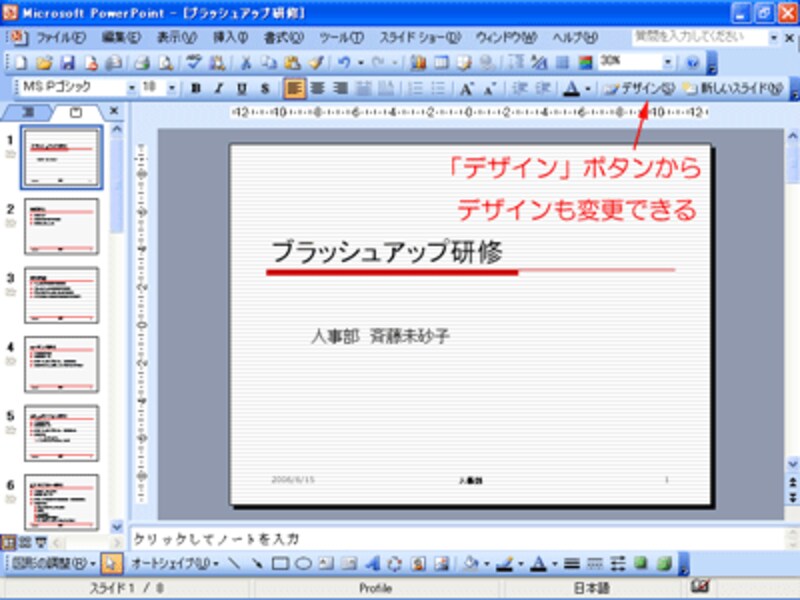Screen dimensions: 800x600
Task: Increase the font size
Action: [x=465, y=89]
